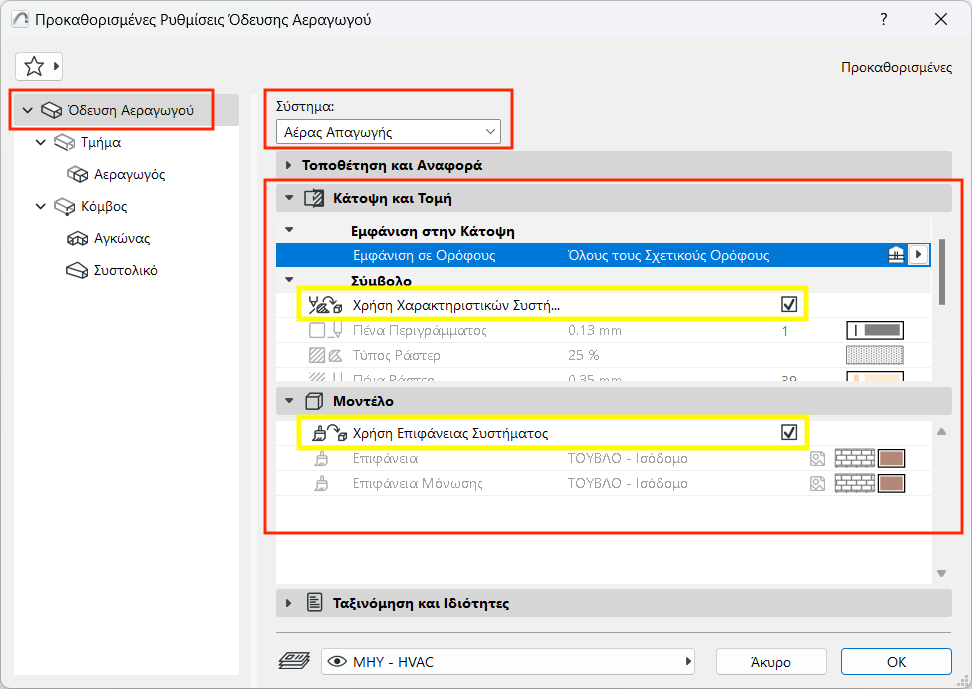The width and height of the screenshot is (972, 689).
Task: Select Αγκώνας in the tree
Action: point(122,239)
